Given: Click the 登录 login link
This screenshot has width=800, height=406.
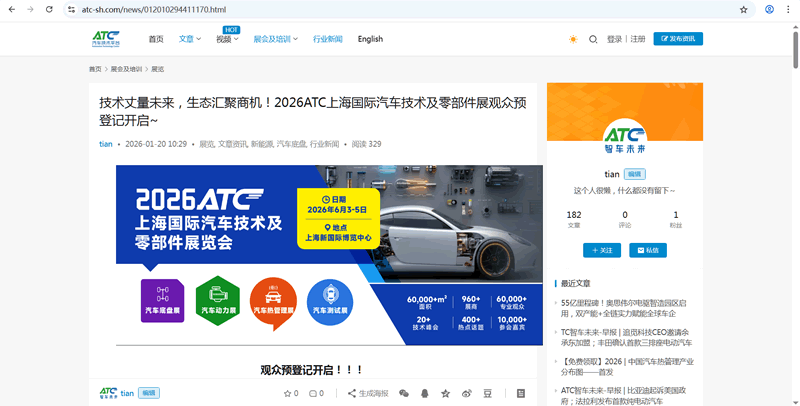Looking at the screenshot, I should click(614, 39).
